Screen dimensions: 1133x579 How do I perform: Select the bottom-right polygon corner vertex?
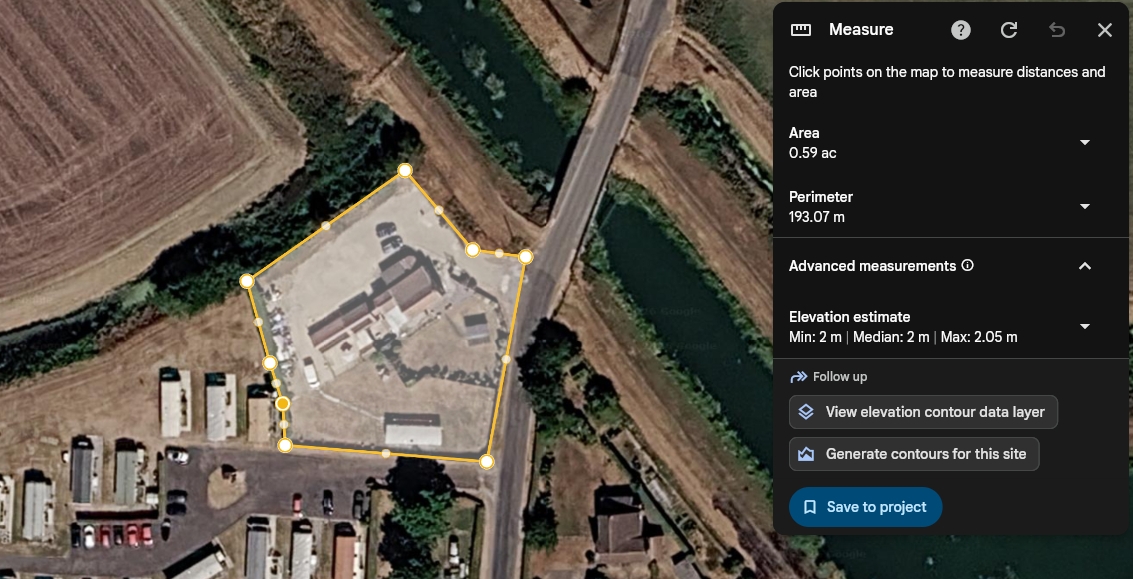click(x=487, y=461)
